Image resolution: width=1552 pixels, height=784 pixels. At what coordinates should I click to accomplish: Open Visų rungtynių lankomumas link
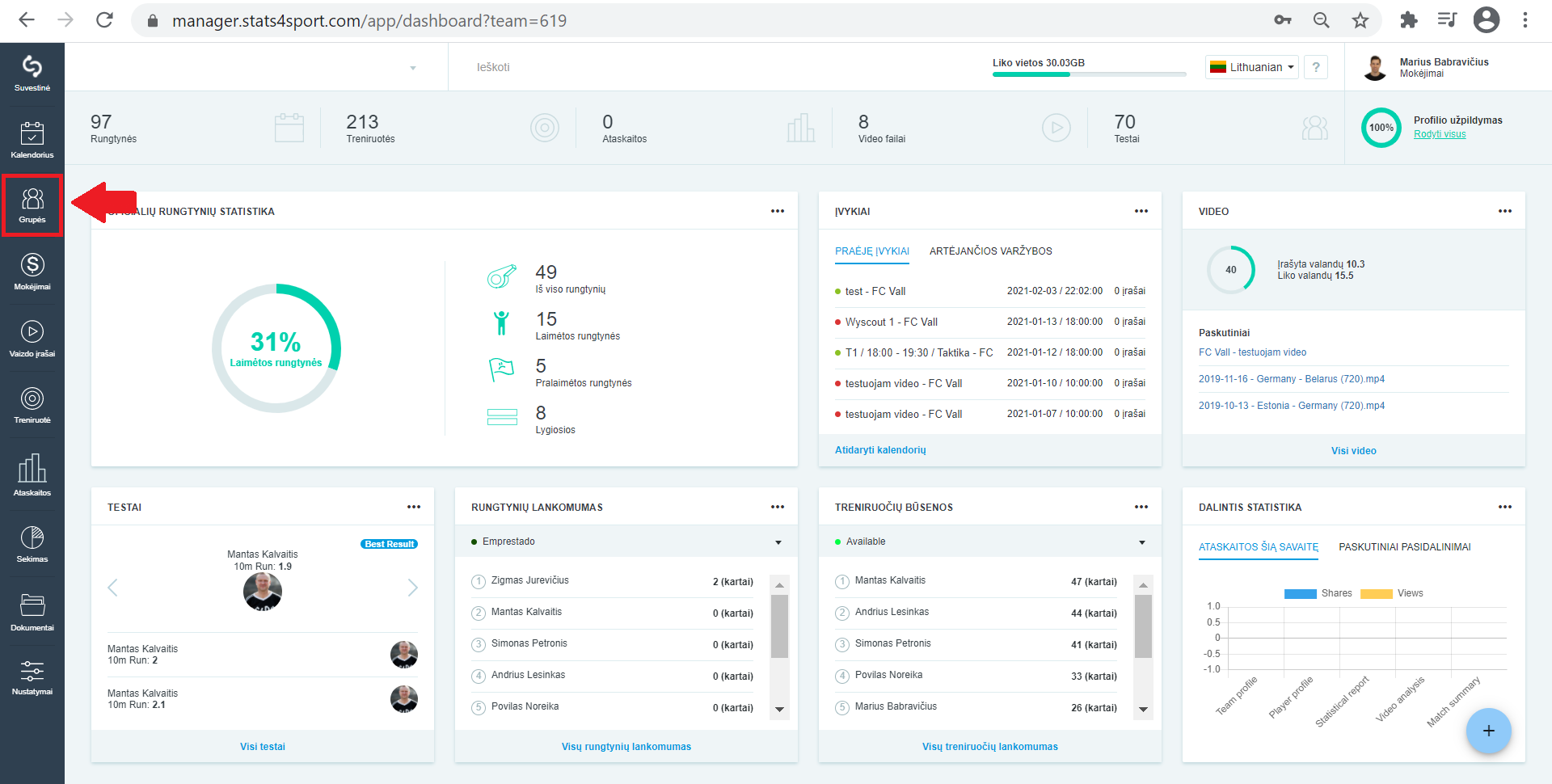pyautogui.click(x=626, y=747)
